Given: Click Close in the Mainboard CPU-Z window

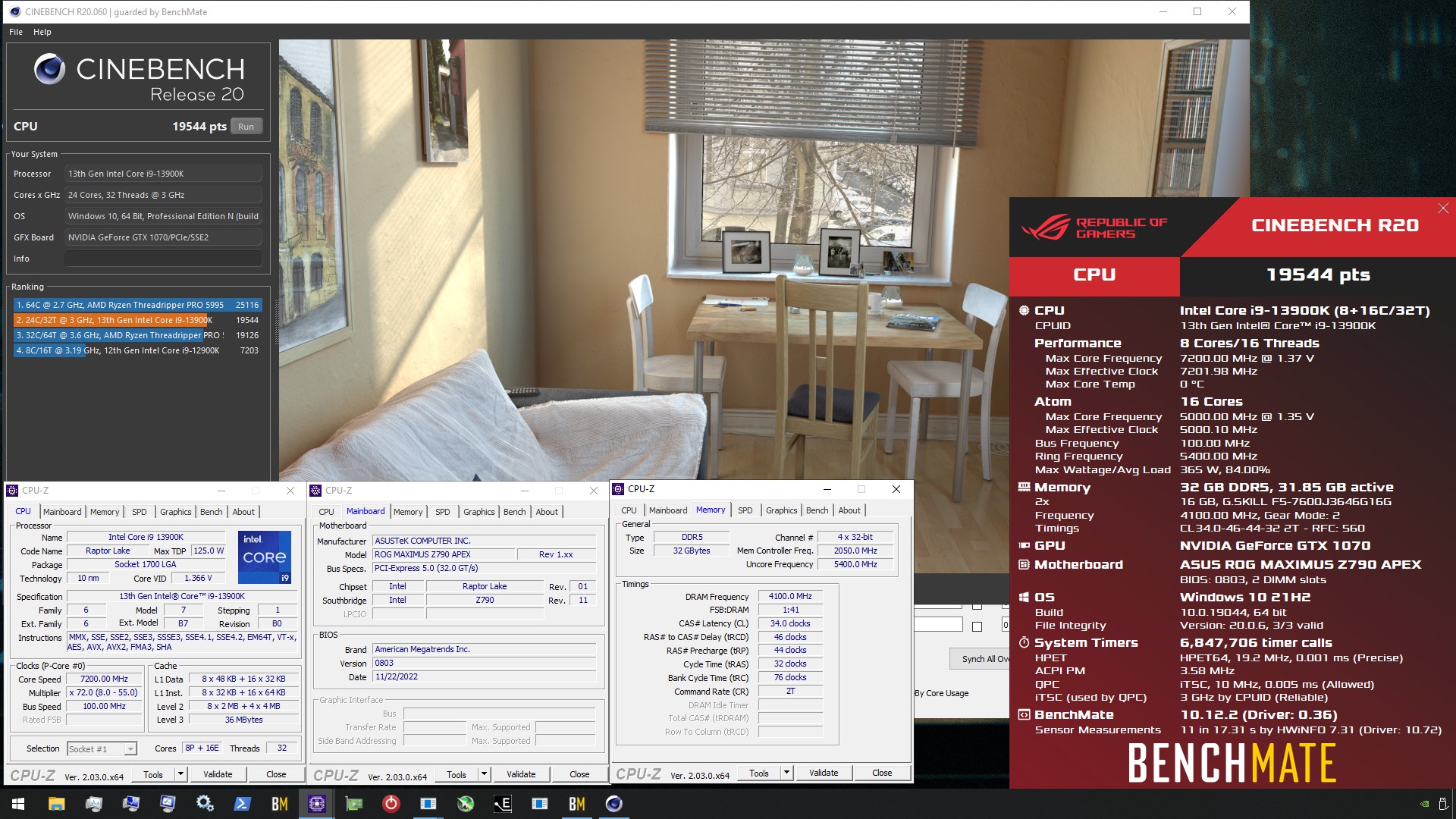Looking at the screenshot, I should pos(579,774).
